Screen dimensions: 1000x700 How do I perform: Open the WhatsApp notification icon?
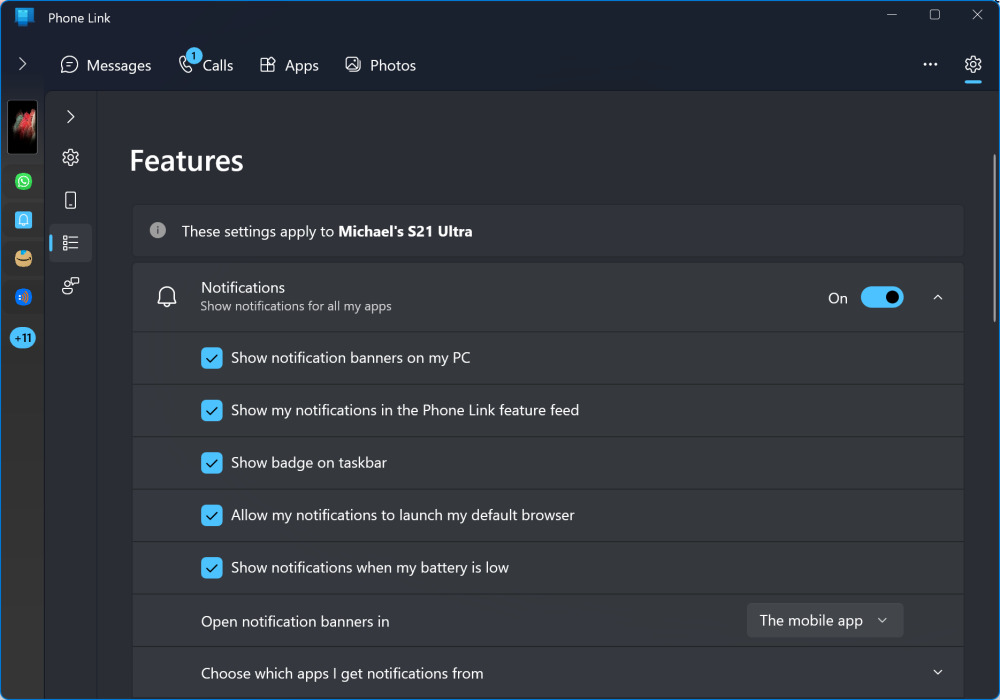coord(23,181)
